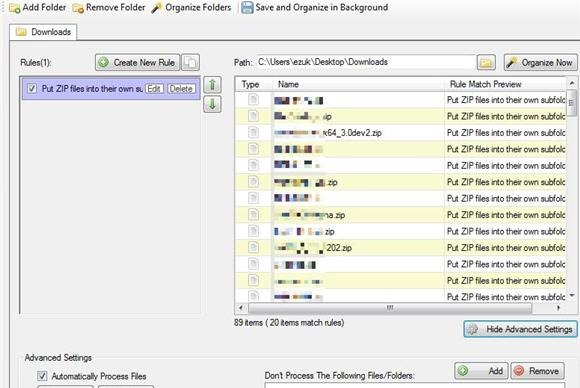Edit the Put ZIP files rule
This screenshot has width=580, height=388.
click(x=154, y=89)
